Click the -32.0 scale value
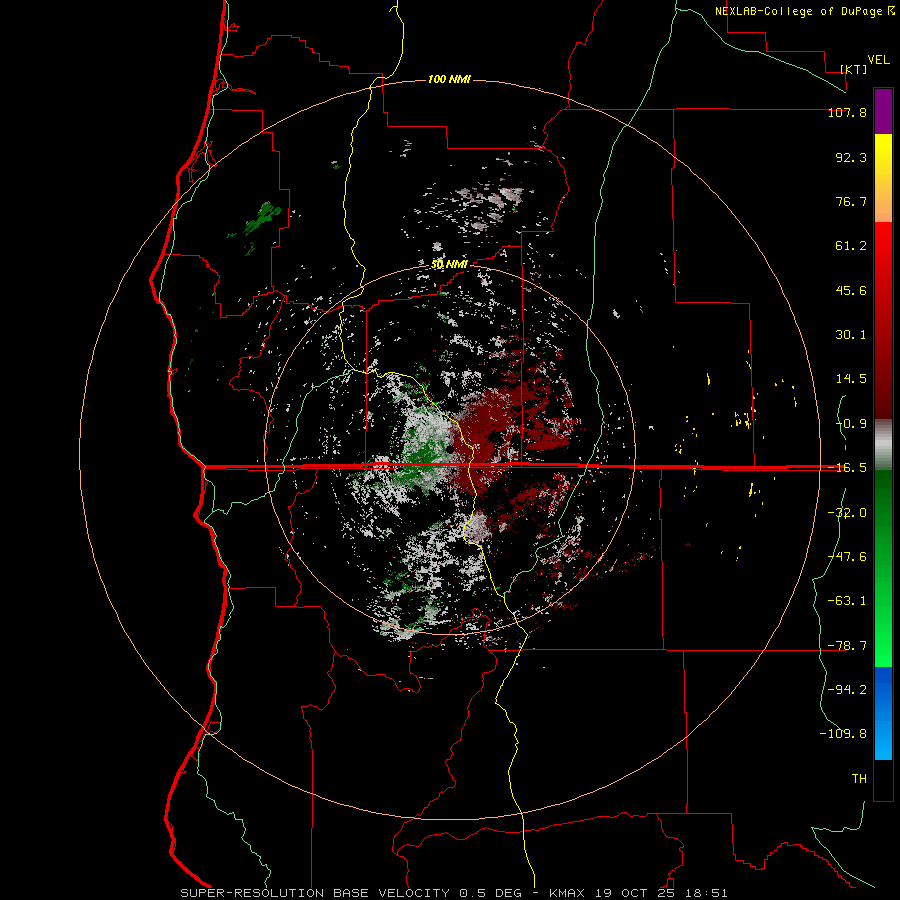The image size is (900, 900). [x=847, y=513]
